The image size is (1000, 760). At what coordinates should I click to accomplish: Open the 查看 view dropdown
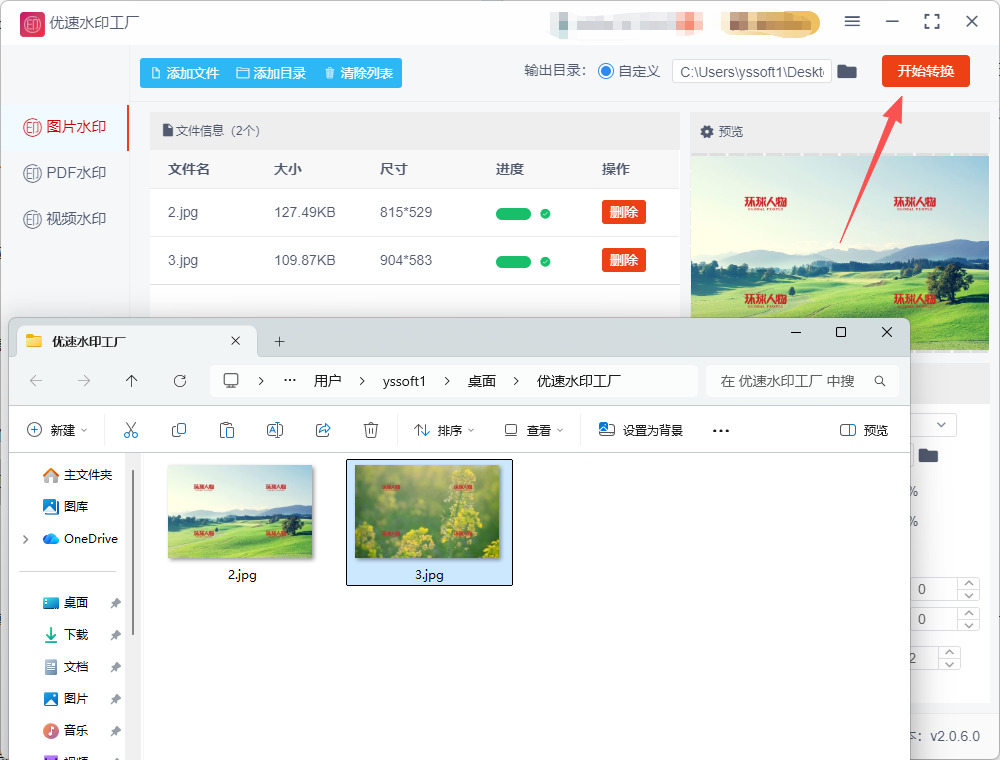[x=534, y=430]
